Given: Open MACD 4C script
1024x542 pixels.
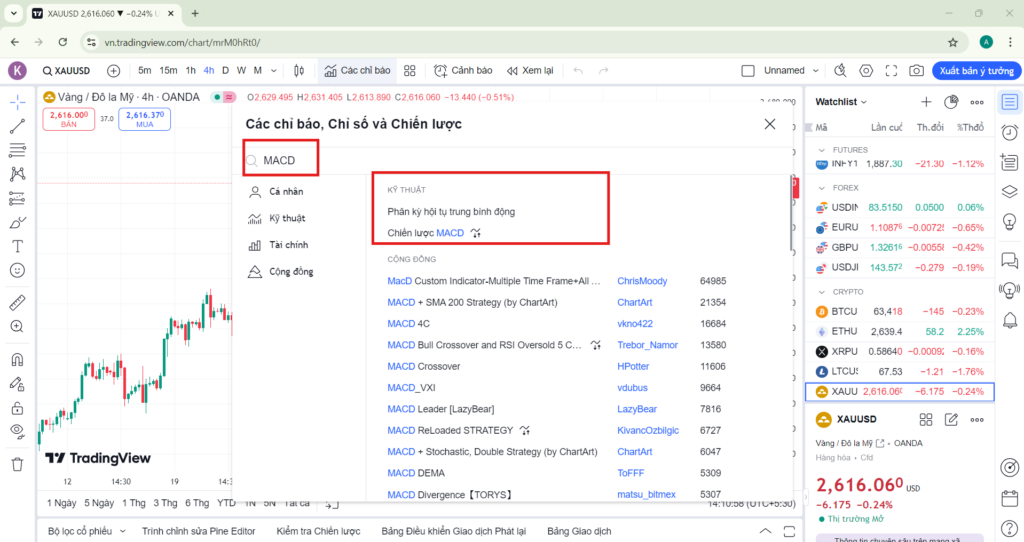Looking at the screenshot, I should [x=408, y=323].
